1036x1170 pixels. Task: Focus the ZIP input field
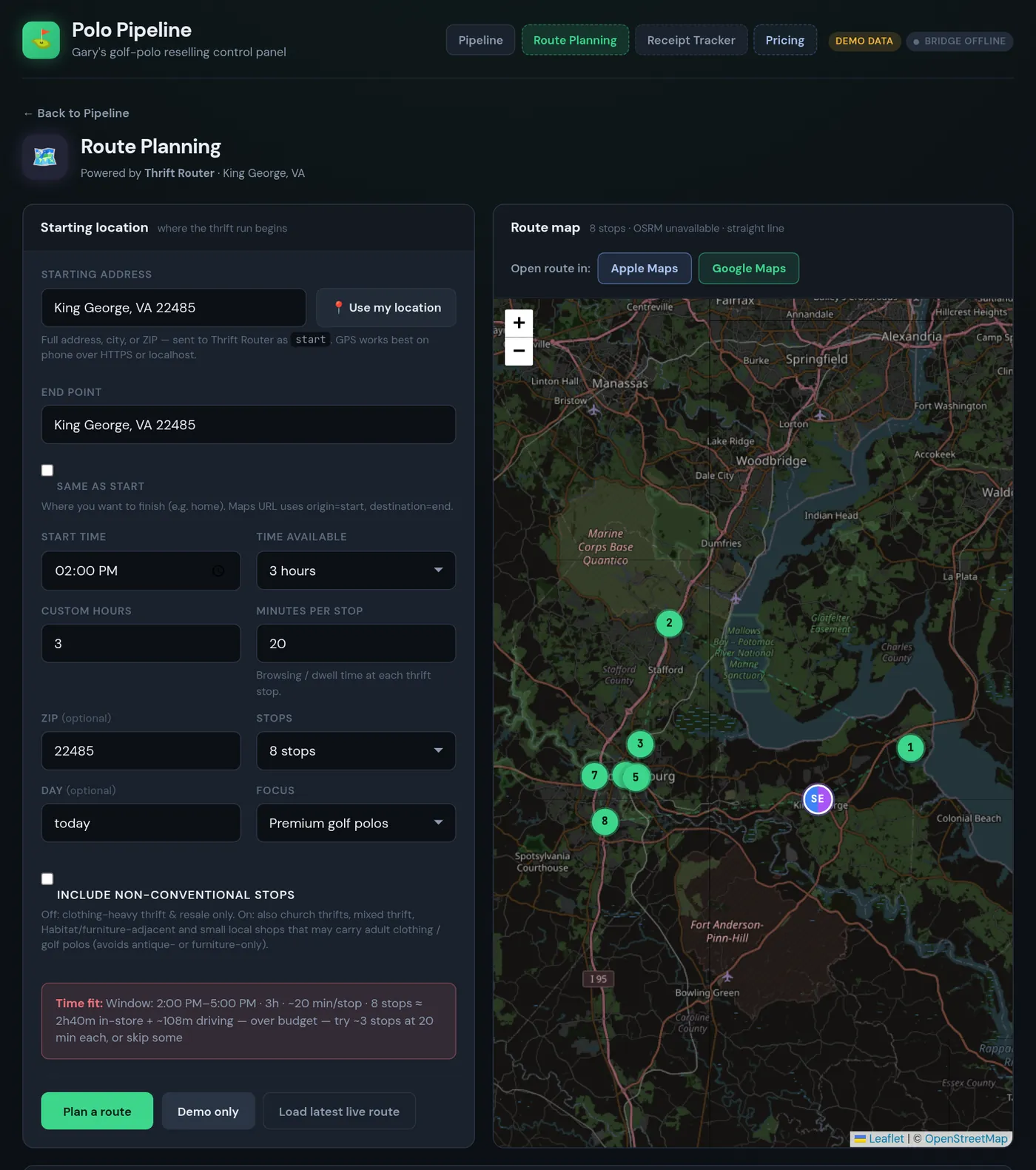141,751
